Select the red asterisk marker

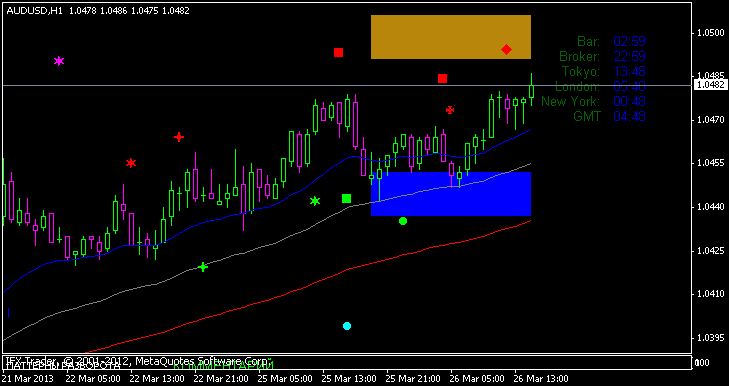tap(131, 163)
